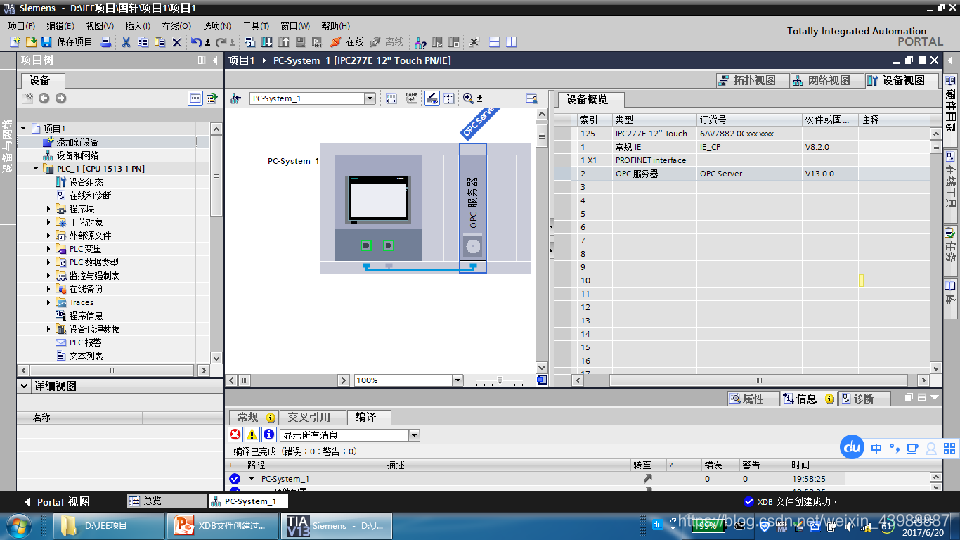The width and height of the screenshot is (960, 540).
Task: Click the redo arrow icon
Action: (x=221, y=42)
